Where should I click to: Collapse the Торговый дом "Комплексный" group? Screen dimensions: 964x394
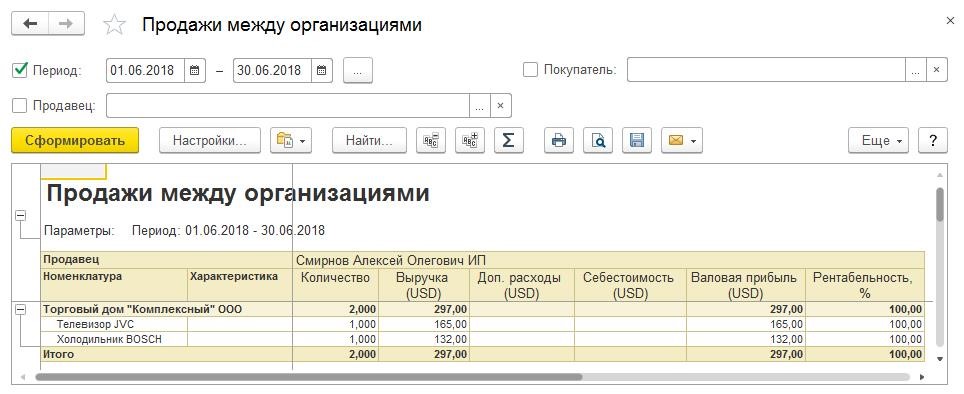(20, 310)
